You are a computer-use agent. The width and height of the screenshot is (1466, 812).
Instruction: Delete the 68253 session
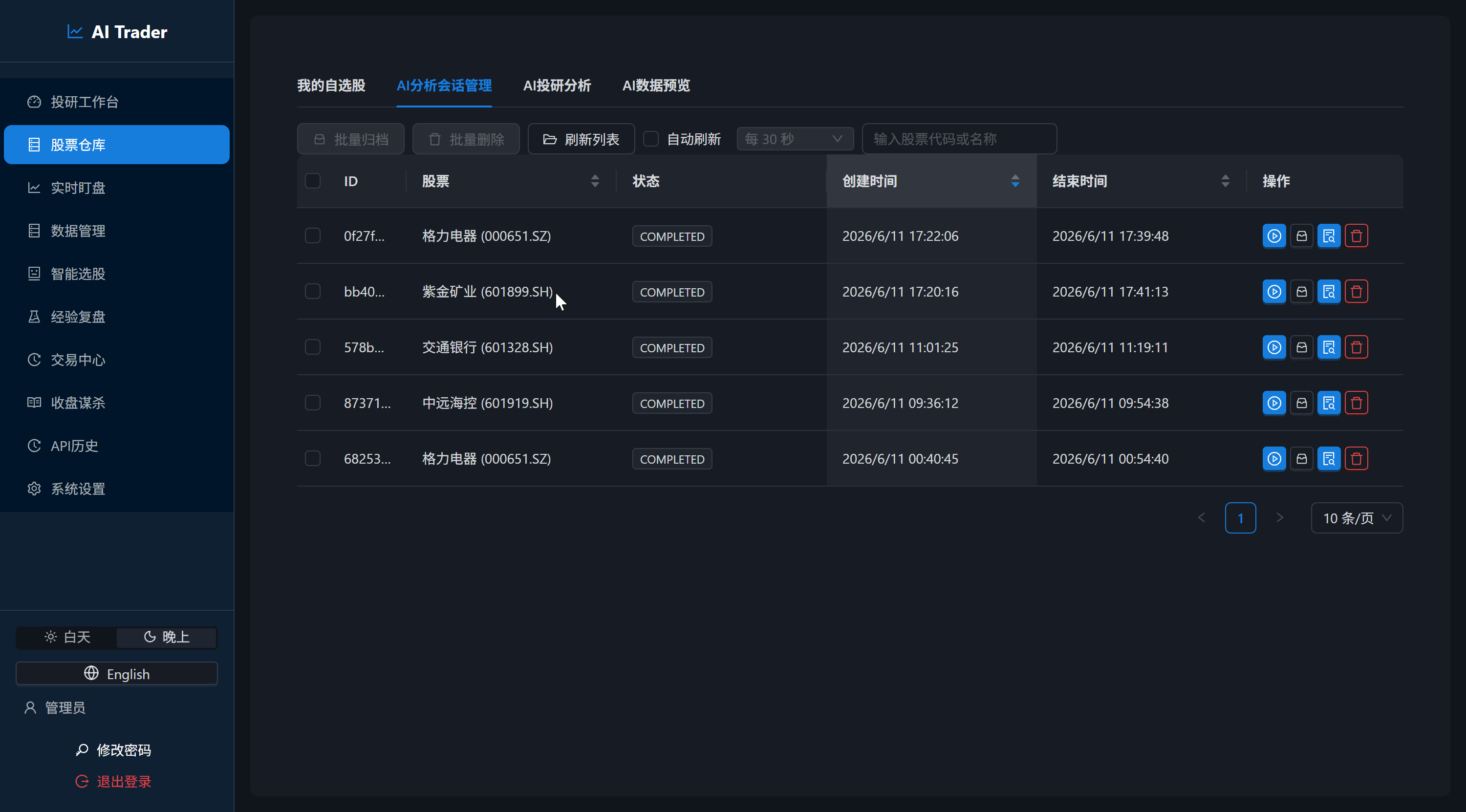1356,459
